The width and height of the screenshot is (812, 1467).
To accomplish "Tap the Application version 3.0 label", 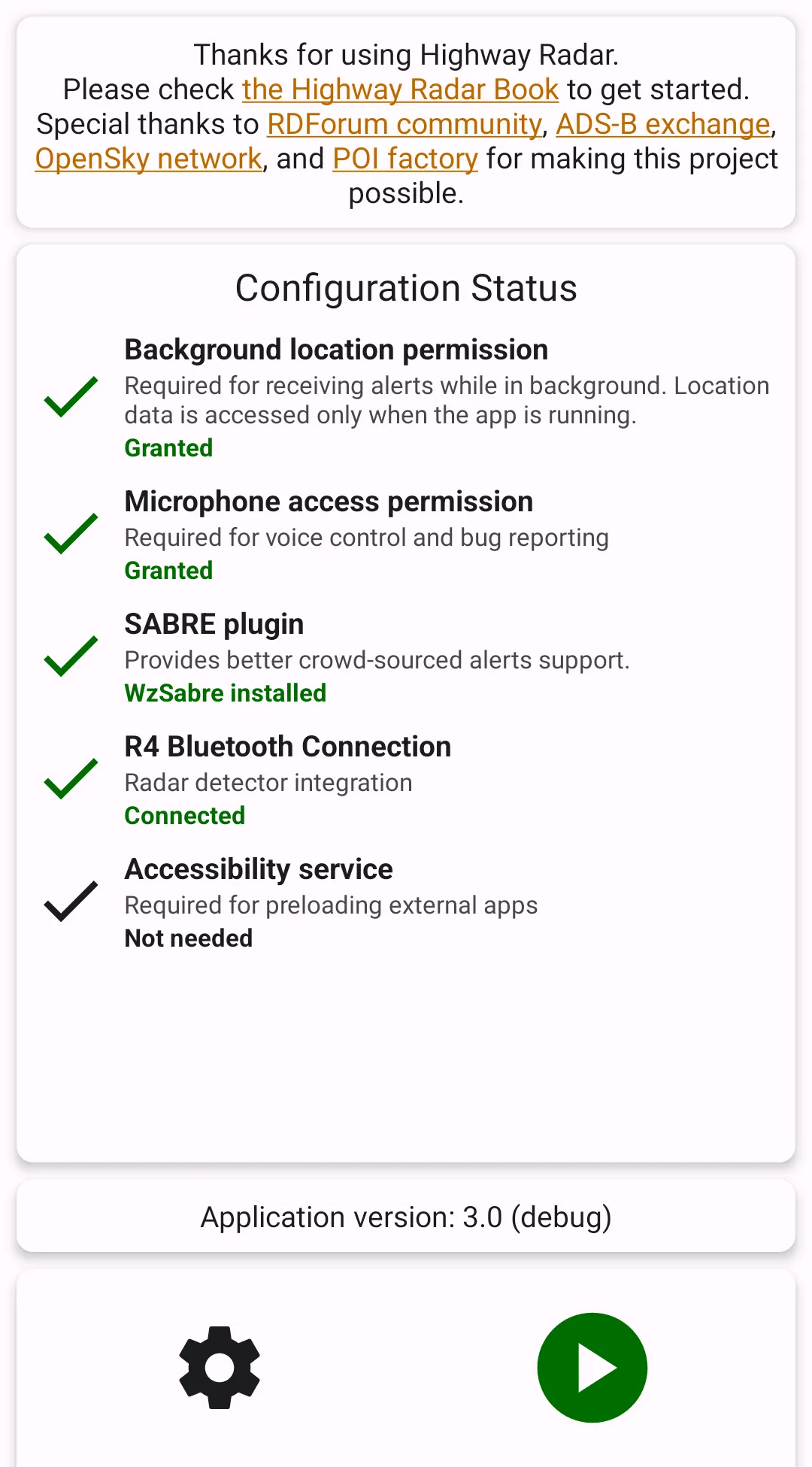I will tap(406, 1217).
